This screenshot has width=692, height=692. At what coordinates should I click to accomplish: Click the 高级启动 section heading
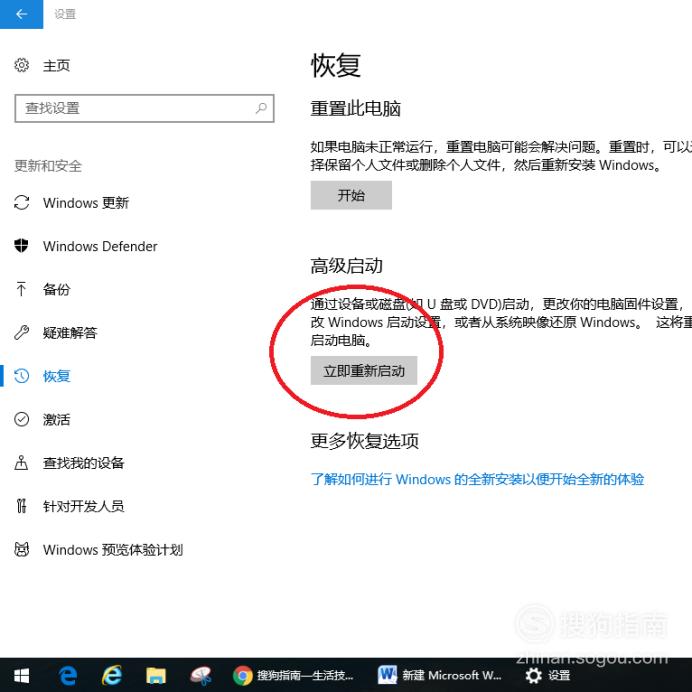[x=346, y=266]
